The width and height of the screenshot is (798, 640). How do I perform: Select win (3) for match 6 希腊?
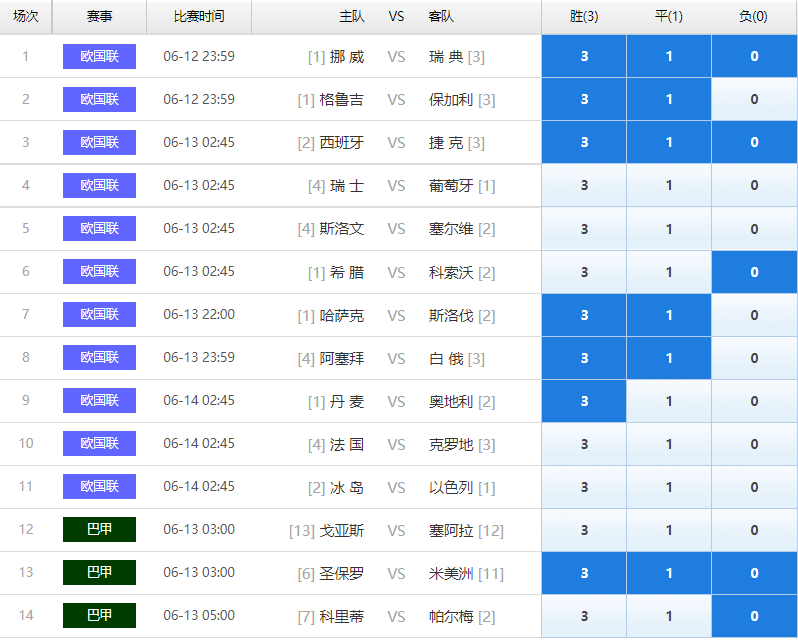click(x=584, y=272)
